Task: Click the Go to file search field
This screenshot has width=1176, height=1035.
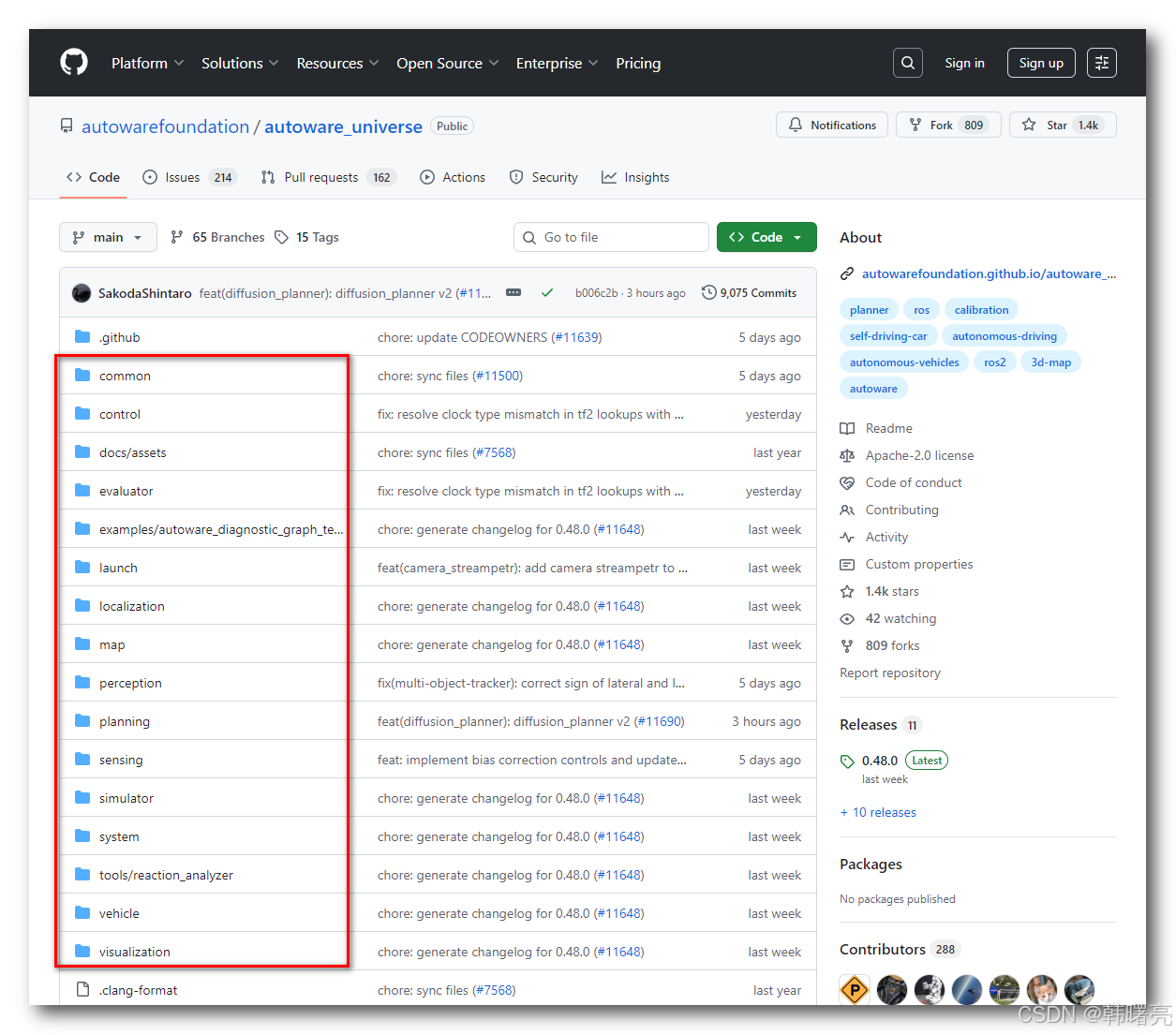Action: pos(611,237)
